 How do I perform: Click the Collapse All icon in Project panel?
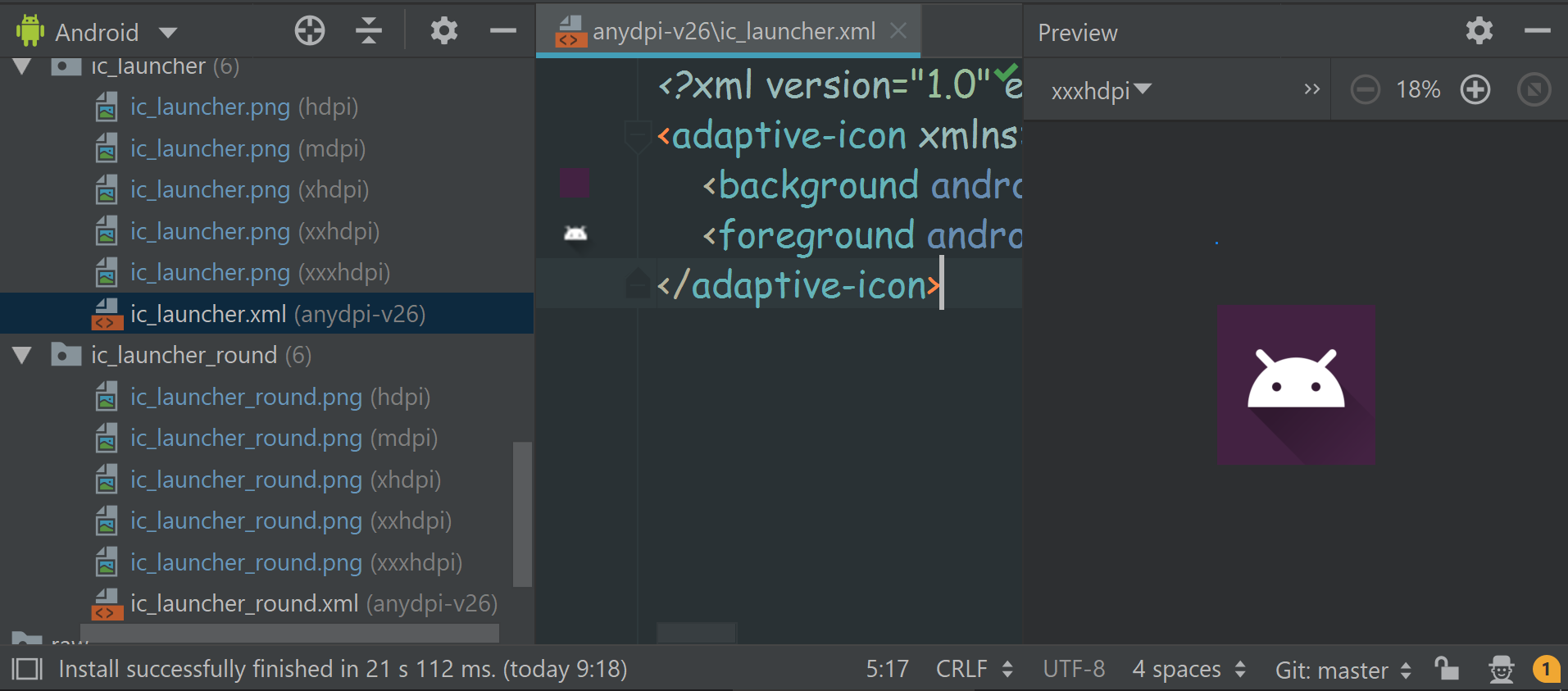click(x=369, y=31)
